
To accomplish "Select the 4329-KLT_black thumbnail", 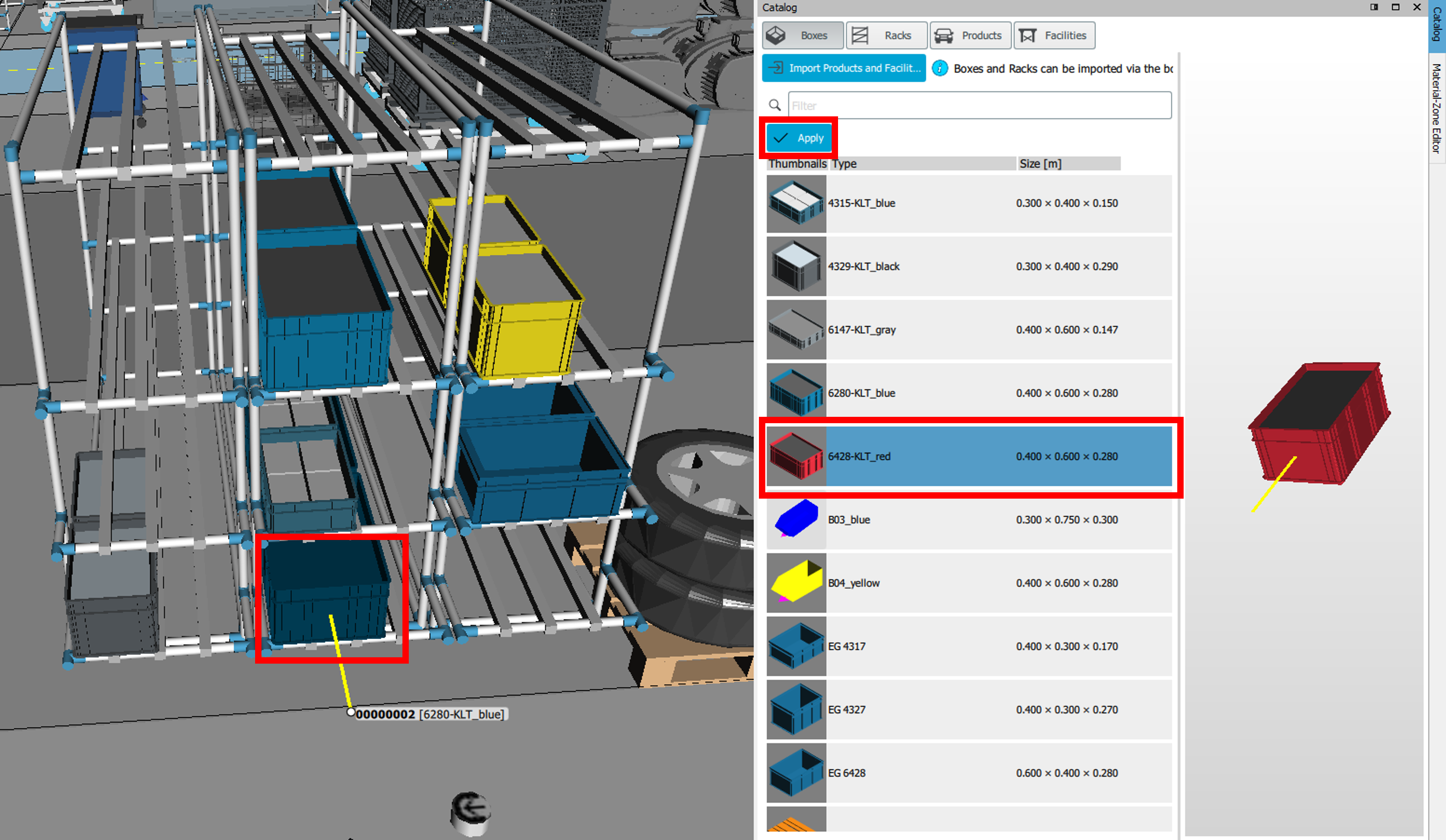I will click(x=797, y=267).
